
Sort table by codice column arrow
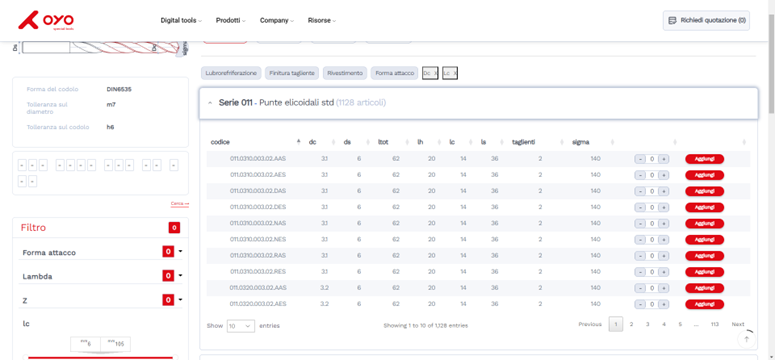coord(299,142)
